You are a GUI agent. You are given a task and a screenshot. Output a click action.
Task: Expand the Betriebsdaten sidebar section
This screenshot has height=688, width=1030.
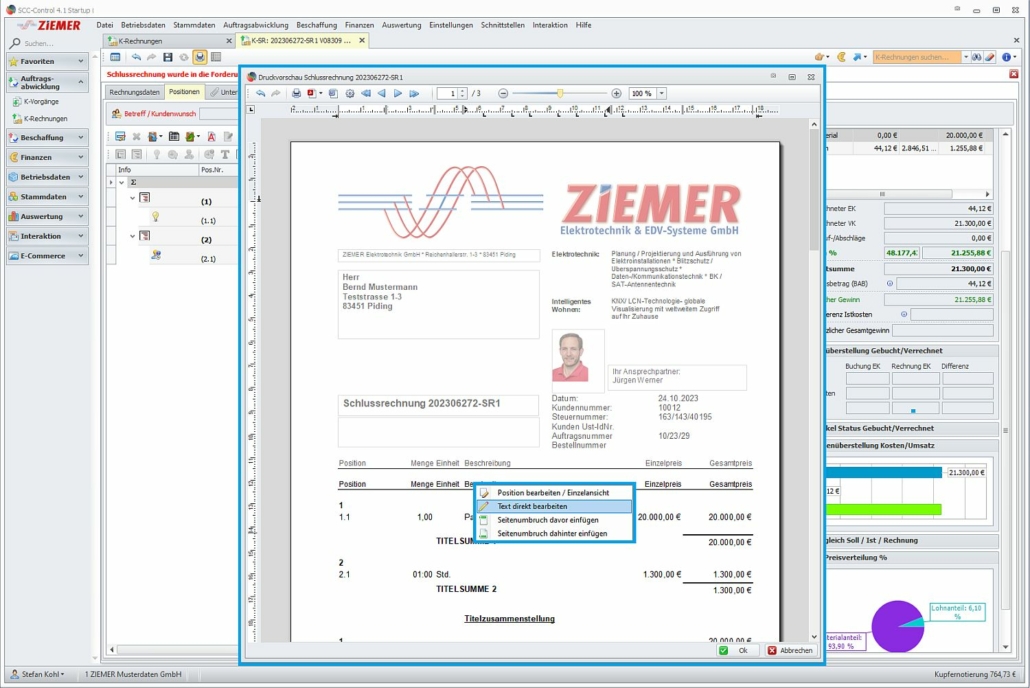pyautogui.click(x=47, y=177)
